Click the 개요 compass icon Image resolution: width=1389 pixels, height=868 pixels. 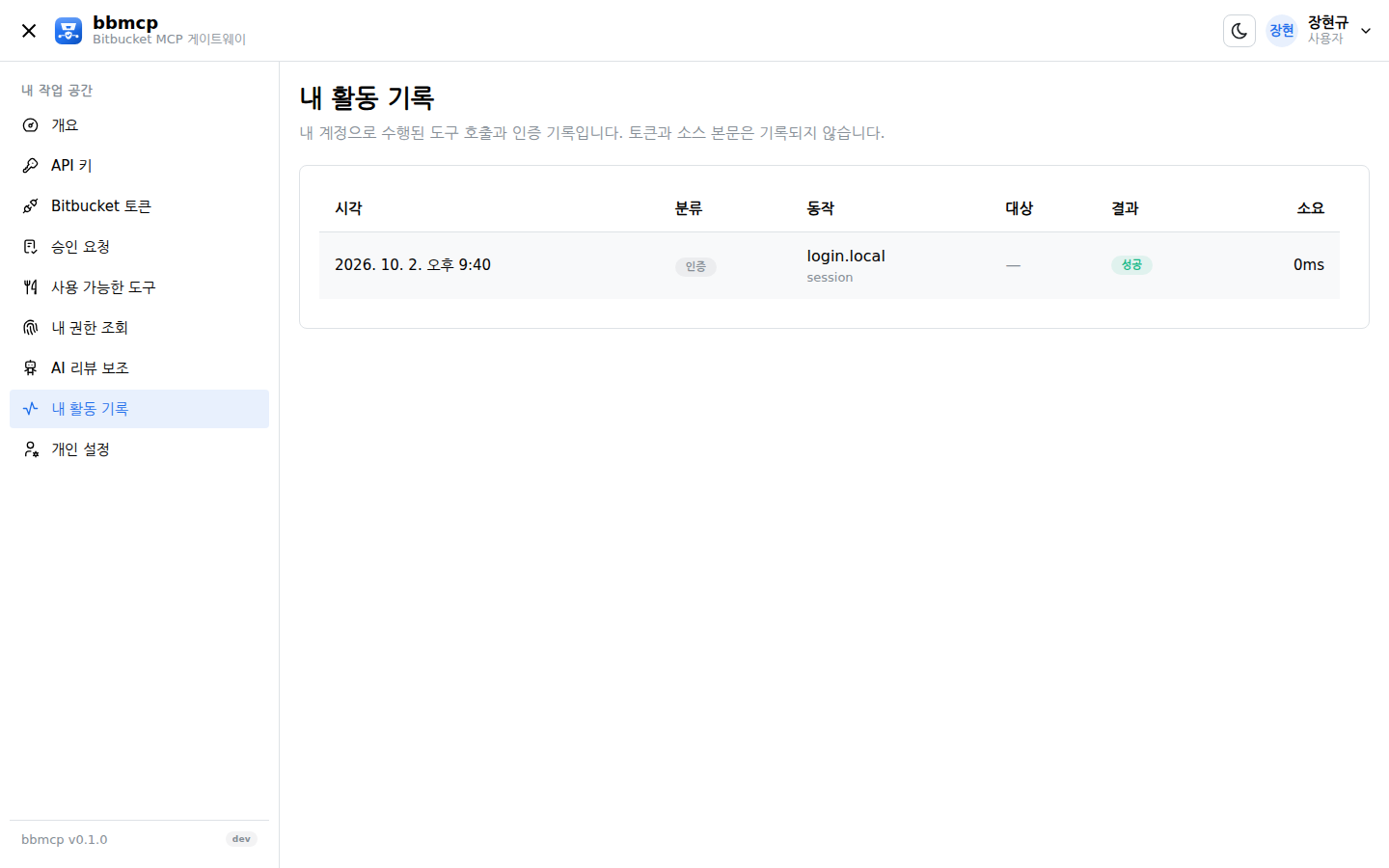pyautogui.click(x=31, y=125)
